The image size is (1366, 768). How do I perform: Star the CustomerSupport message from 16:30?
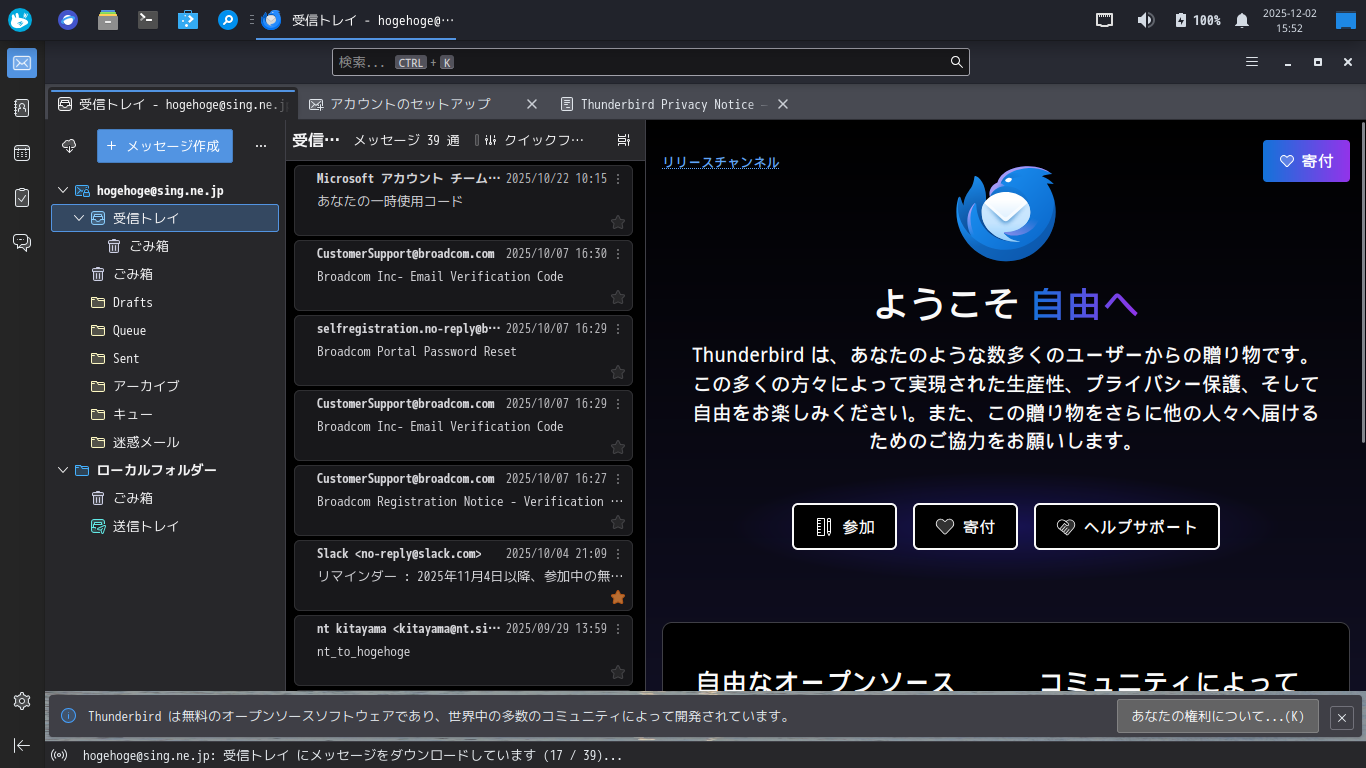618,297
